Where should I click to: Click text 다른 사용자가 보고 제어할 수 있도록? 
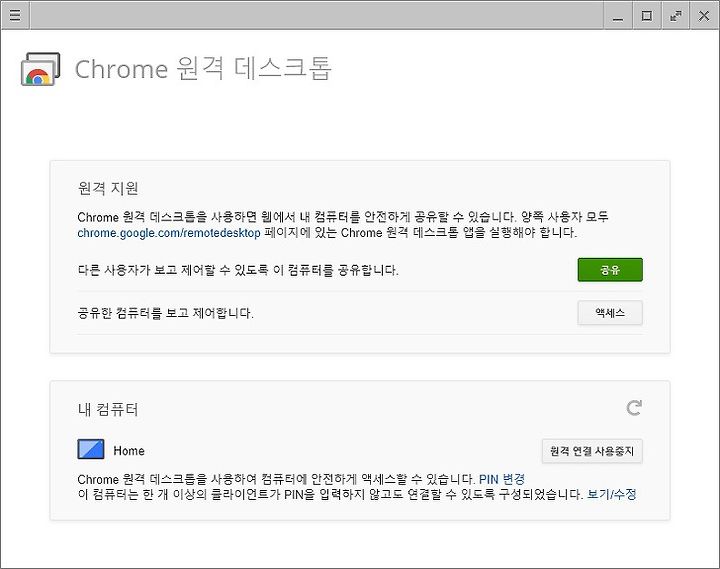tap(173, 270)
